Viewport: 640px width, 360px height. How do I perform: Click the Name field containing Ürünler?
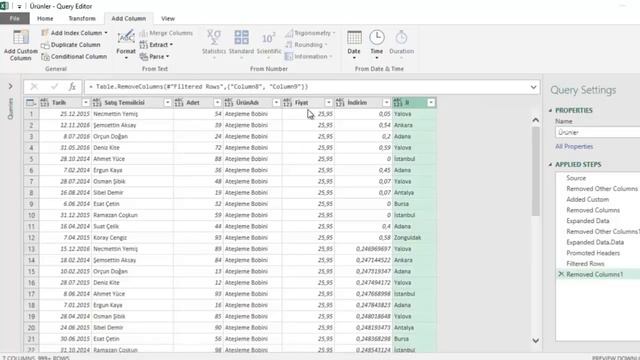pos(598,132)
